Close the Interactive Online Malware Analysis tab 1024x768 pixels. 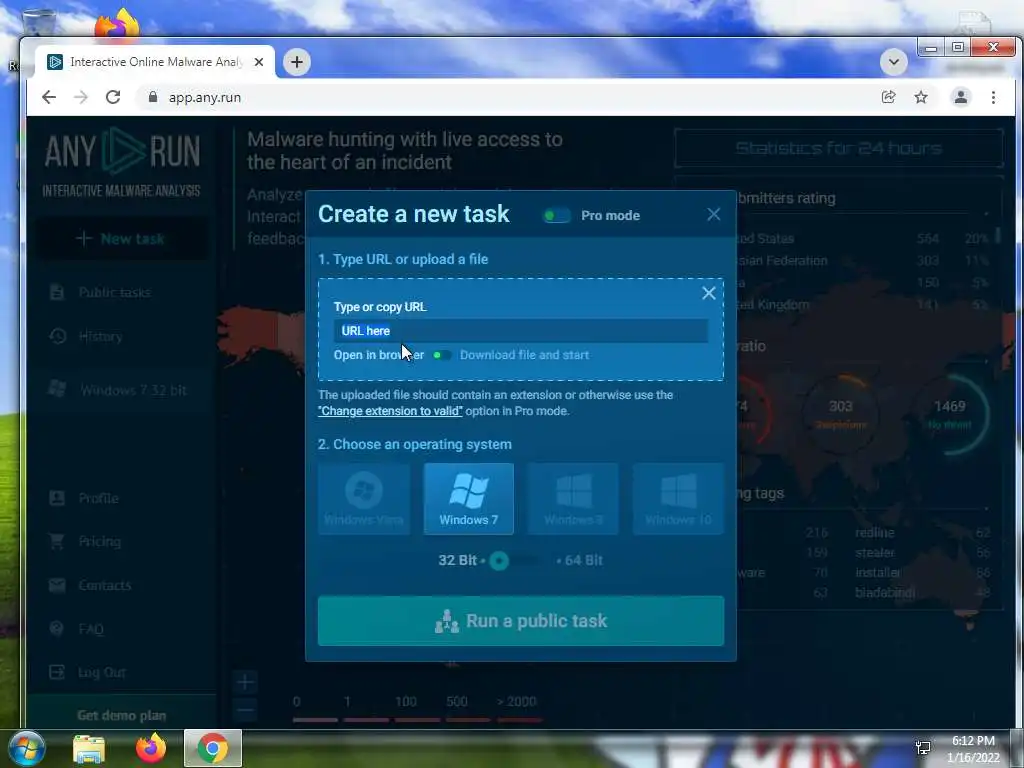[x=259, y=62]
